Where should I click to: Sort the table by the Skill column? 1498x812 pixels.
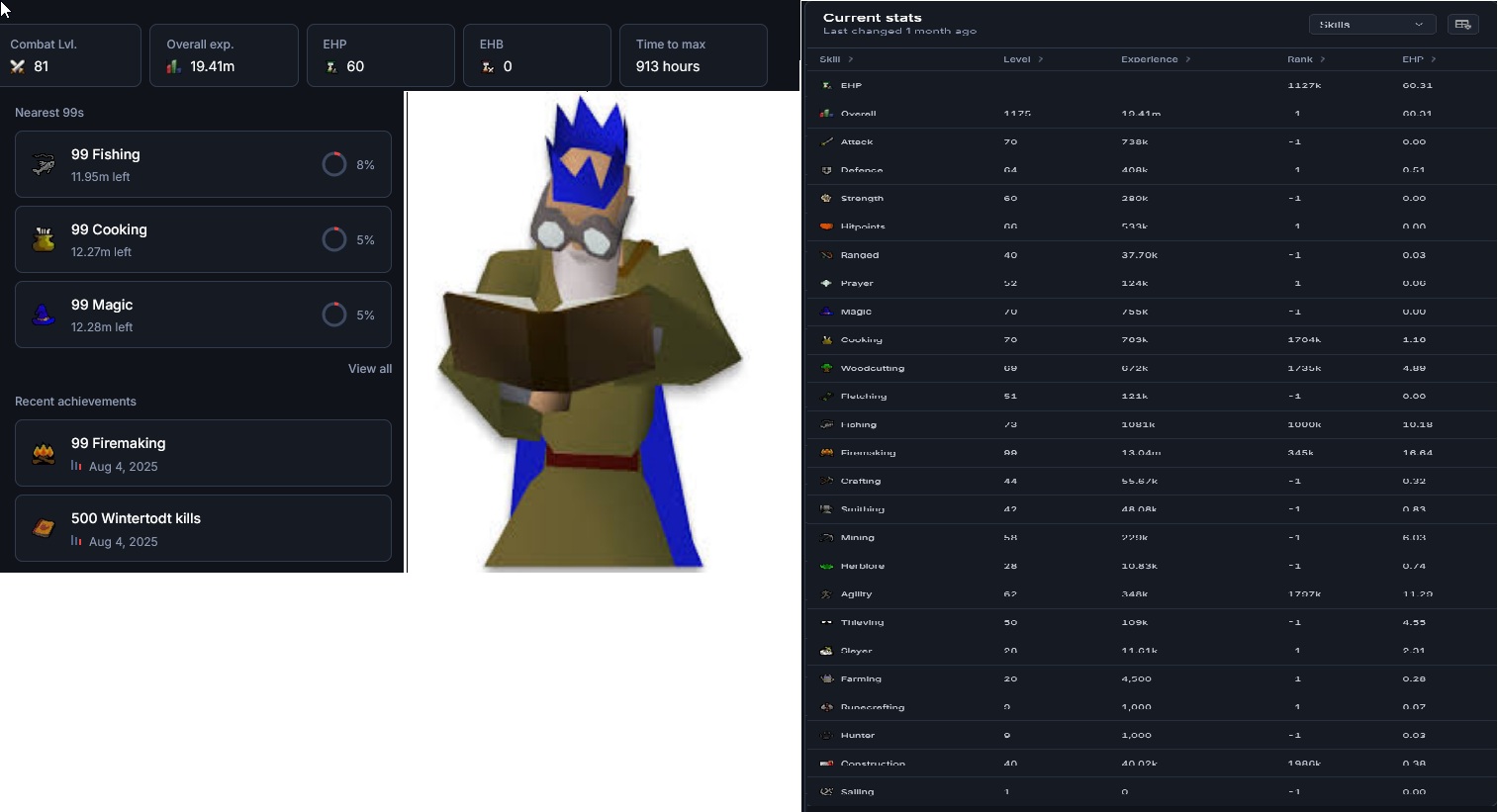[836, 59]
